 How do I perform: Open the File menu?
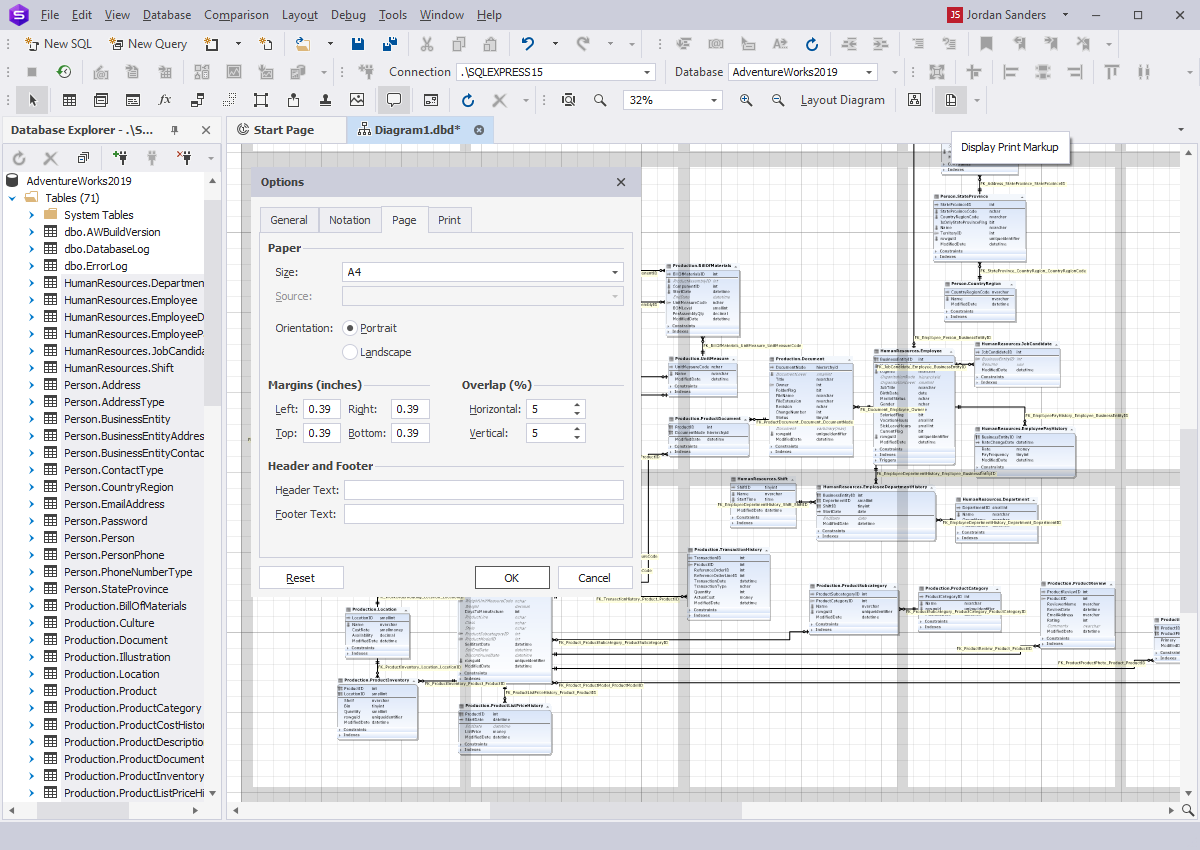click(50, 15)
